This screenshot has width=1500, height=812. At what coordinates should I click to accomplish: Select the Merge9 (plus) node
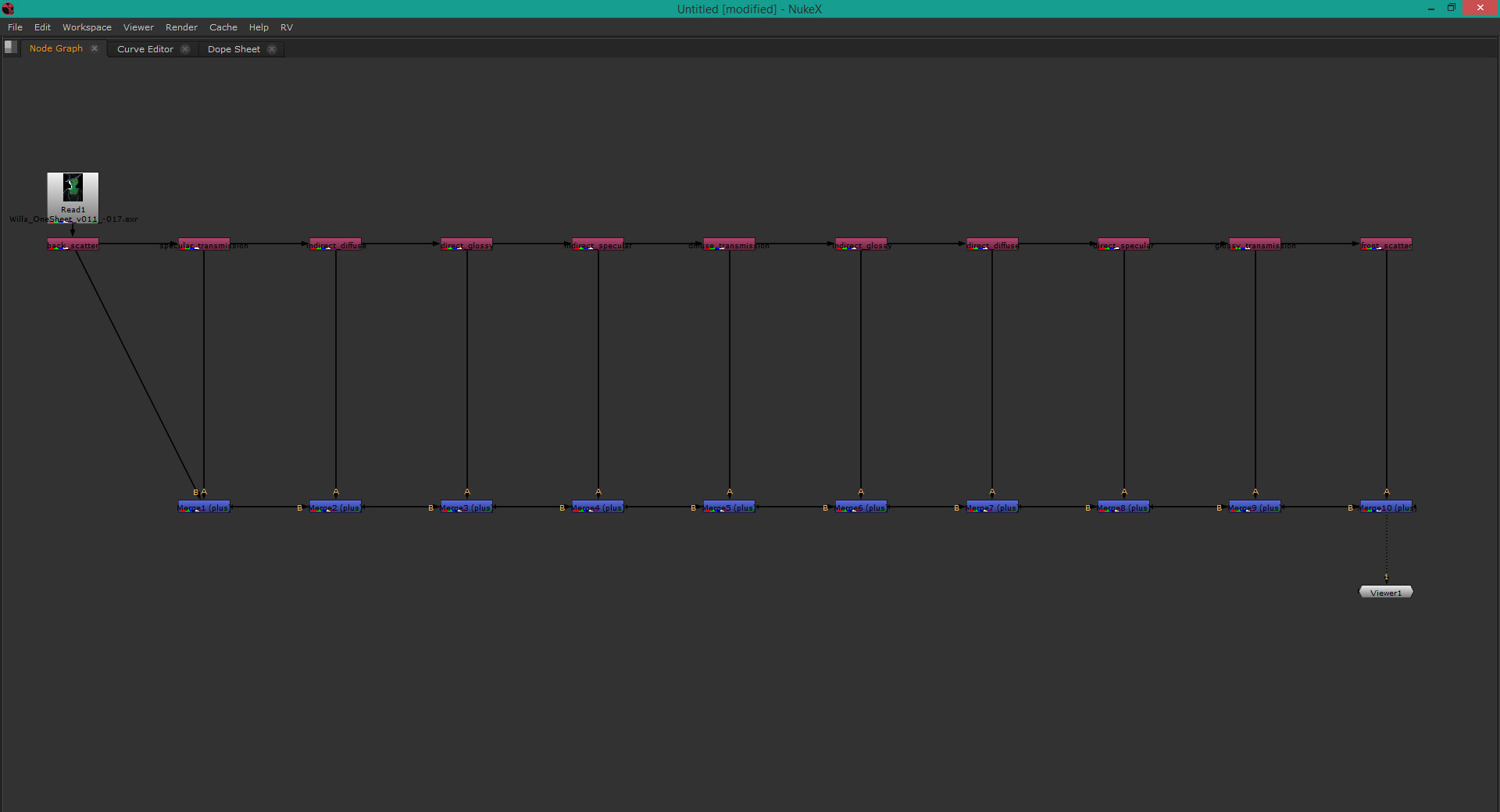[1255, 507]
